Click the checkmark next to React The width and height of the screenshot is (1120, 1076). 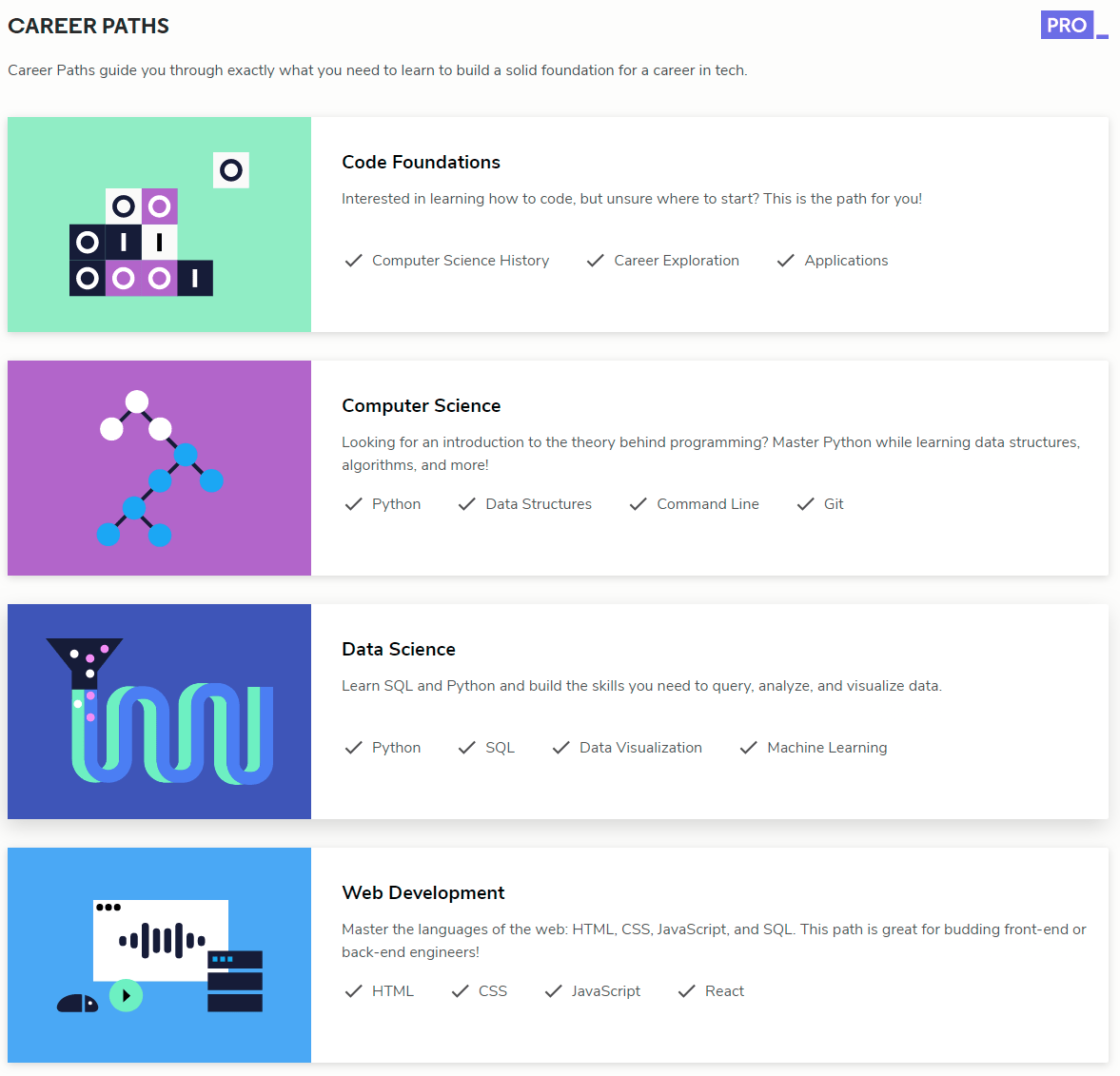click(686, 991)
